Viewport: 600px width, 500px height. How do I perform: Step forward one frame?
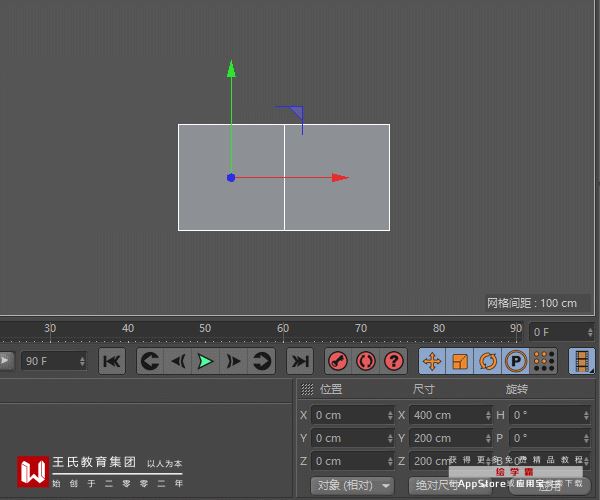click(x=233, y=361)
